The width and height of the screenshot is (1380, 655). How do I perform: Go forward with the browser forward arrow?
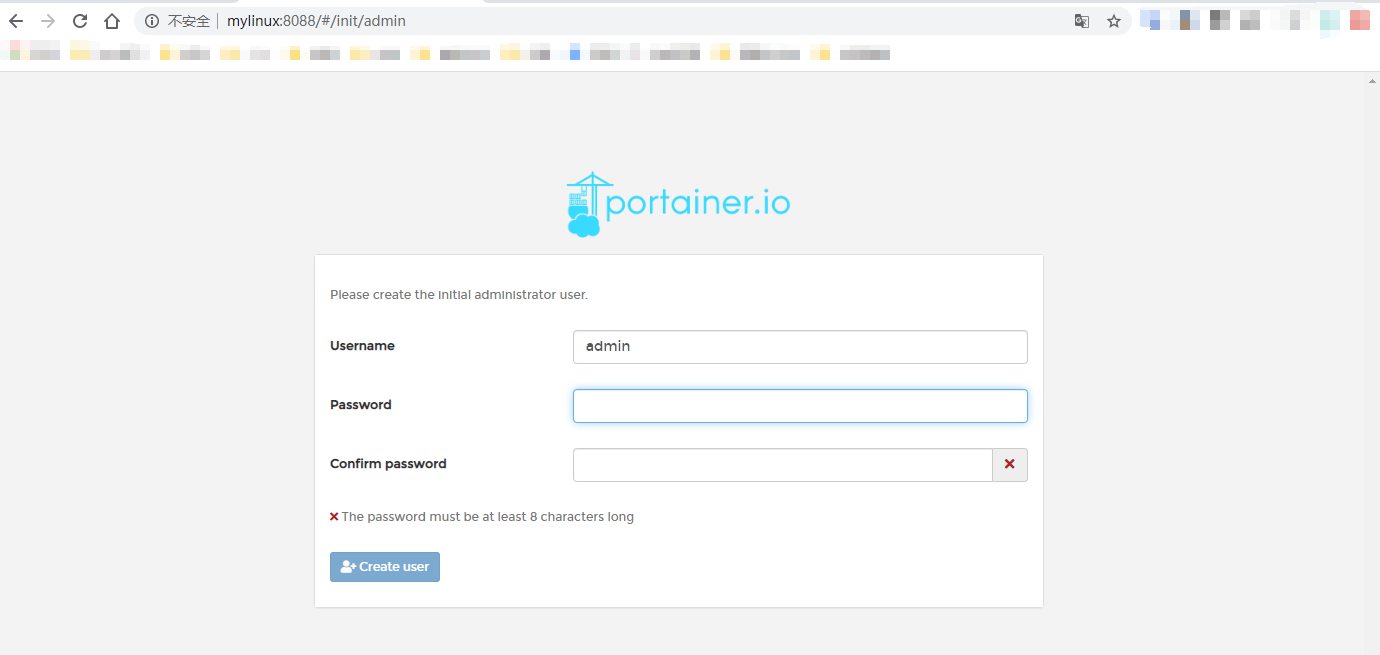click(x=48, y=21)
